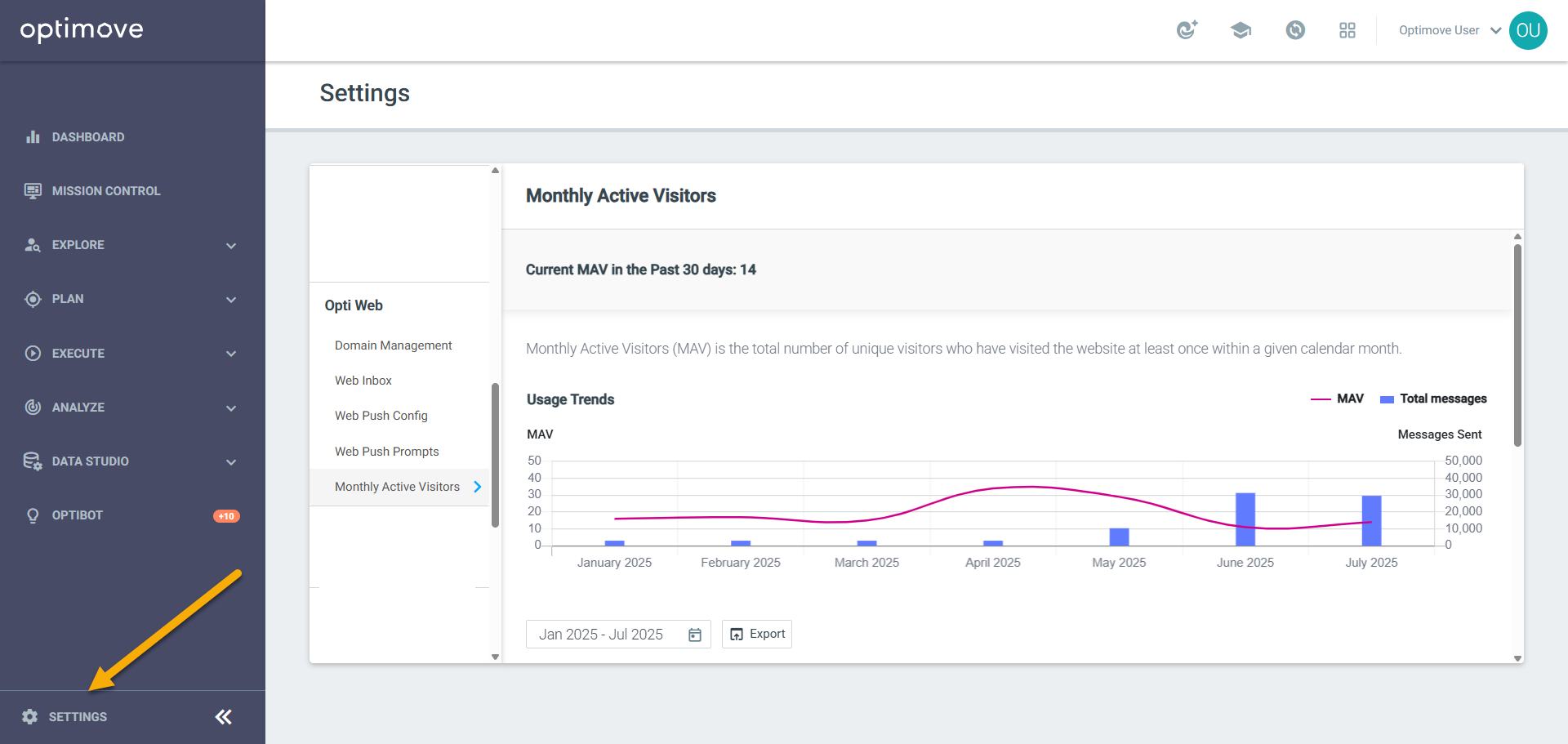This screenshot has width=1568, height=744.
Task: Collapse the sidebar with double-chevron icon
Action: coord(224,717)
